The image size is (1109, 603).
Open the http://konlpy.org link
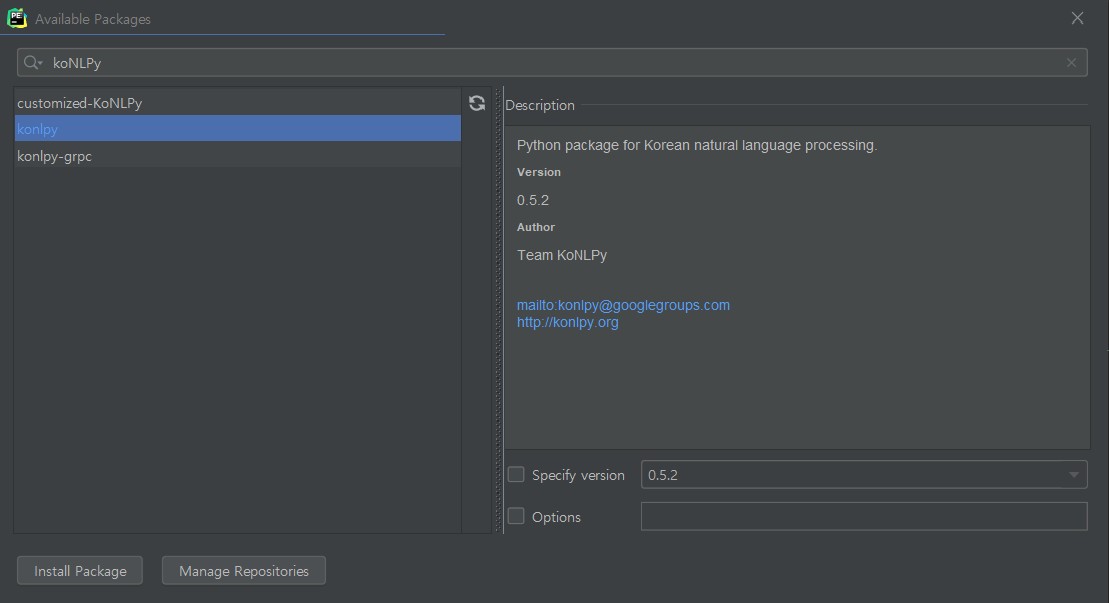[x=567, y=322]
